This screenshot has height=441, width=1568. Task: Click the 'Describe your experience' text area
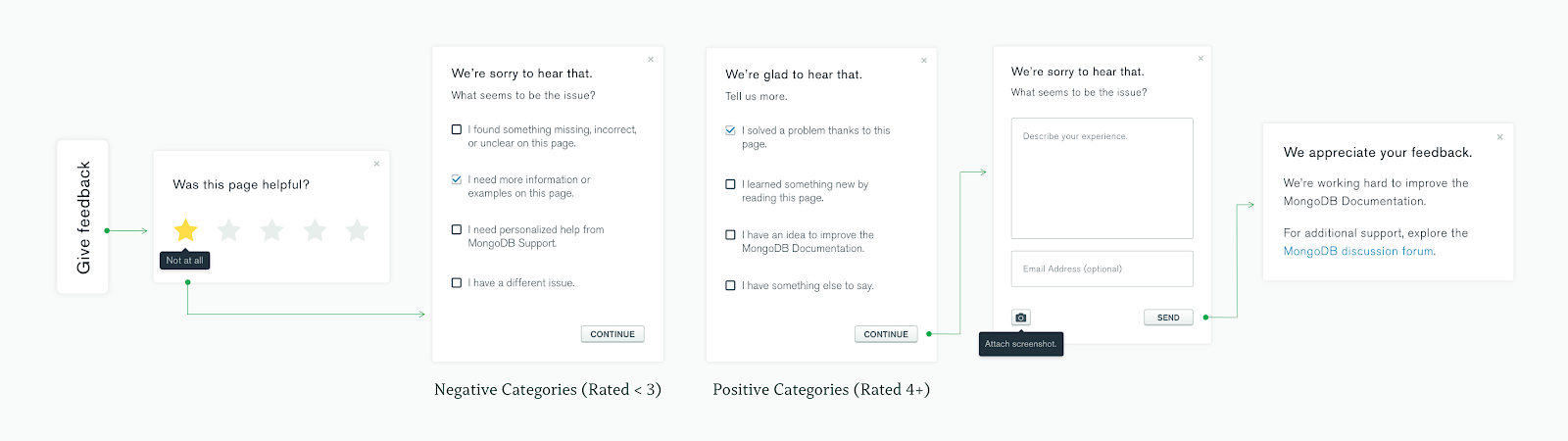(x=1102, y=178)
